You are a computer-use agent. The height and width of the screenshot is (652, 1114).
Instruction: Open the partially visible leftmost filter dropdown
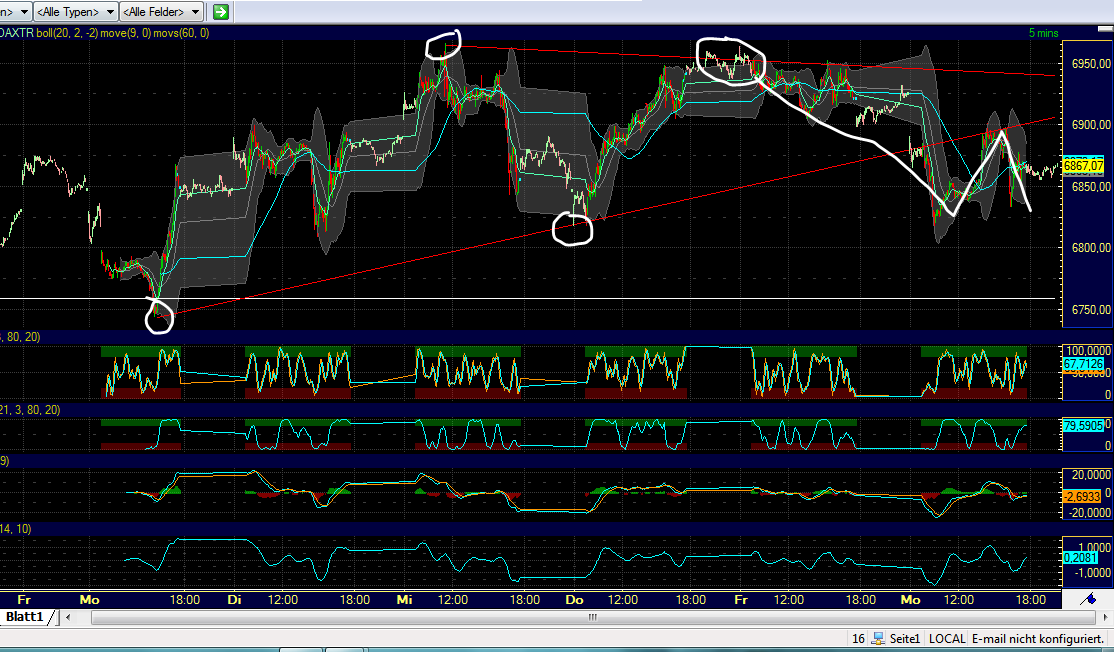coord(16,11)
